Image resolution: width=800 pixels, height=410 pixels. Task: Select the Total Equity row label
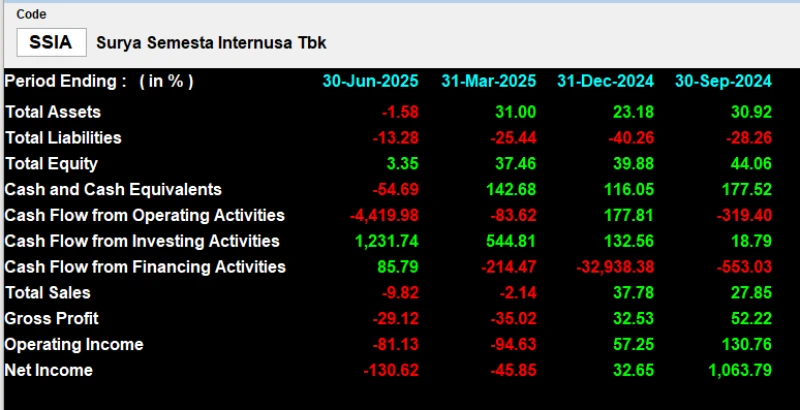[51, 164]
